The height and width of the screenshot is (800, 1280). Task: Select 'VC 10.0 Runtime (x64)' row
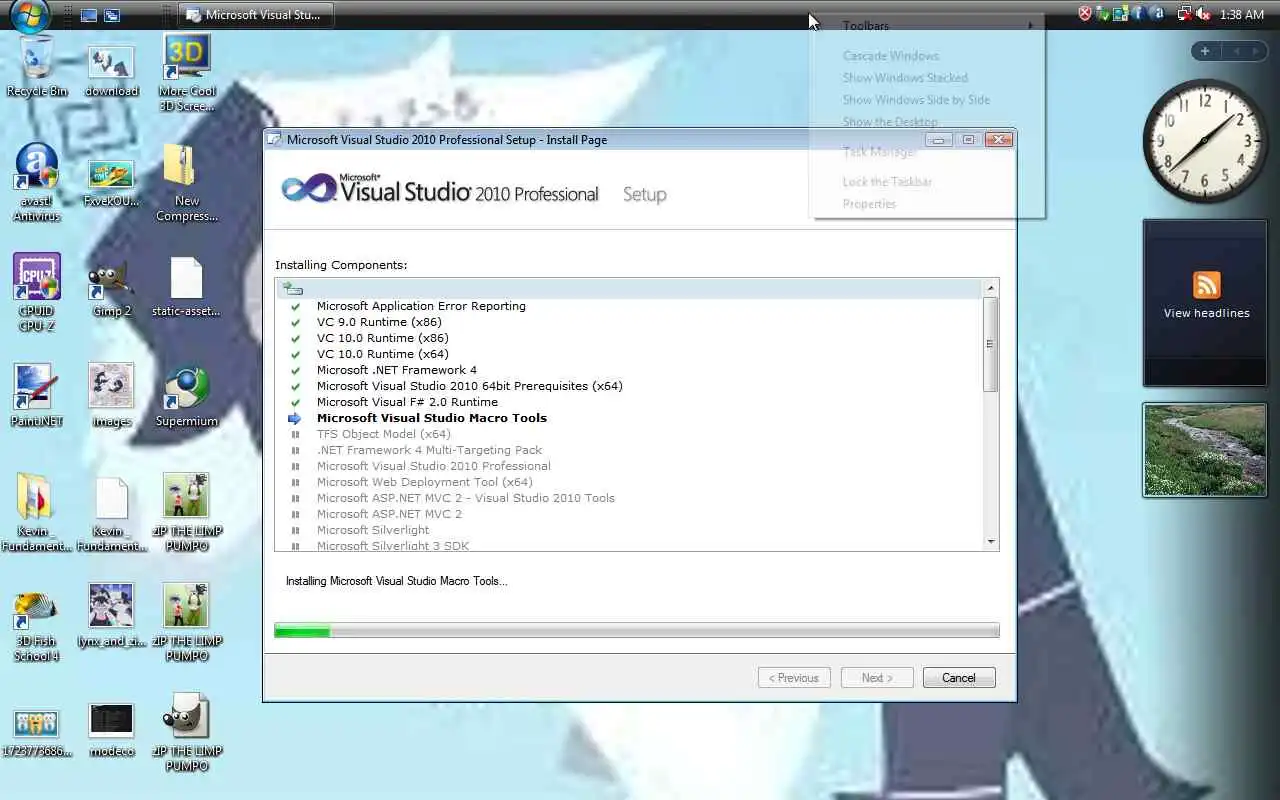tap(383, 354)
